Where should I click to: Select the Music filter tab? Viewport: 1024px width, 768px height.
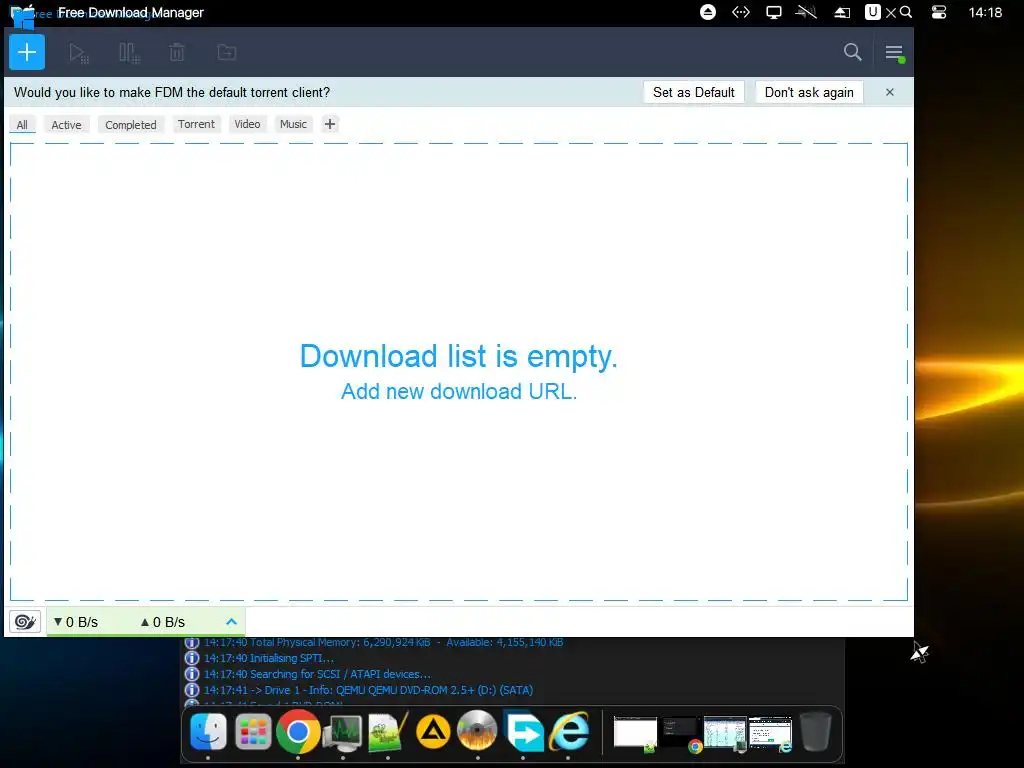click(x=293, y=124)
